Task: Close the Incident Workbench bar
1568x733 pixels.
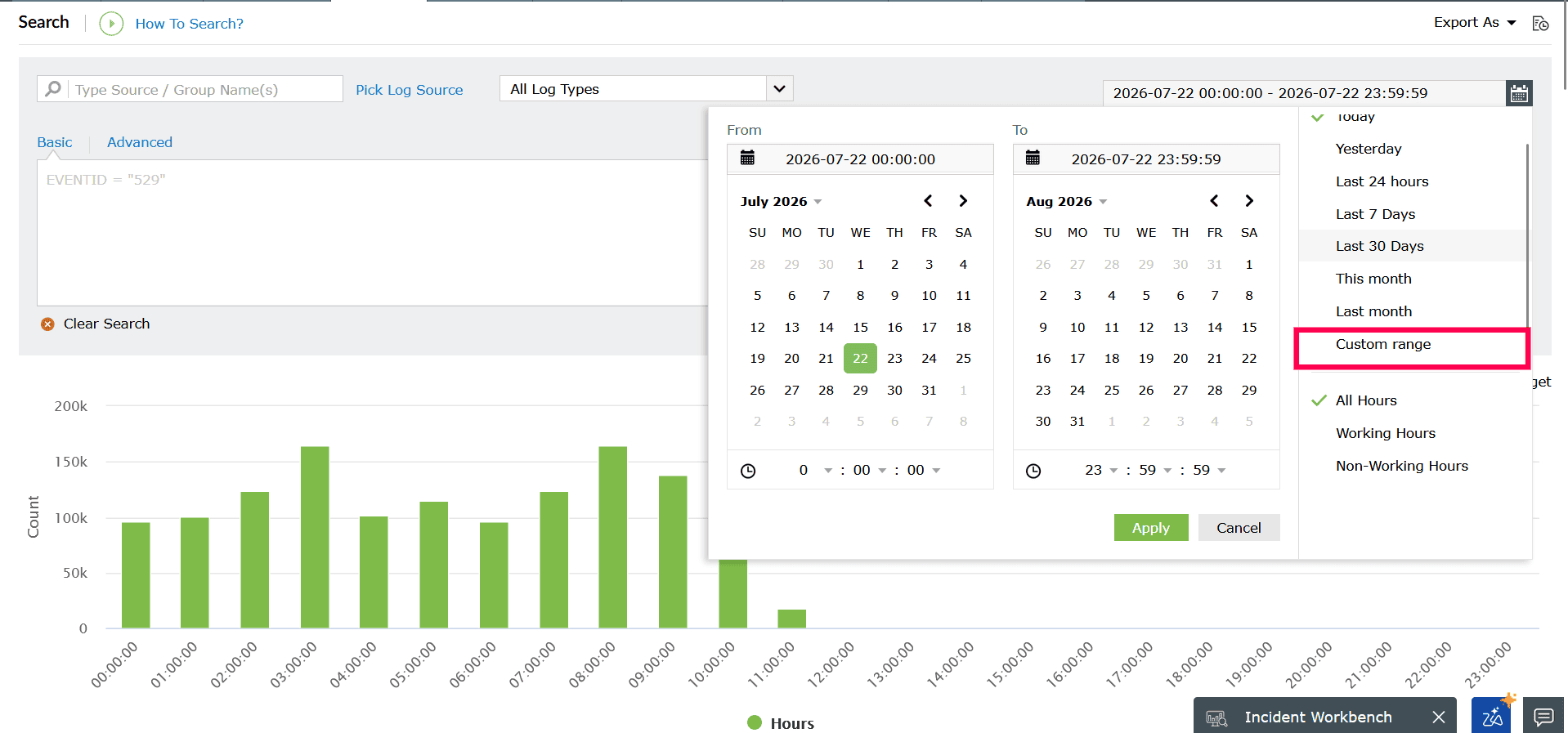Action: 1439,717
